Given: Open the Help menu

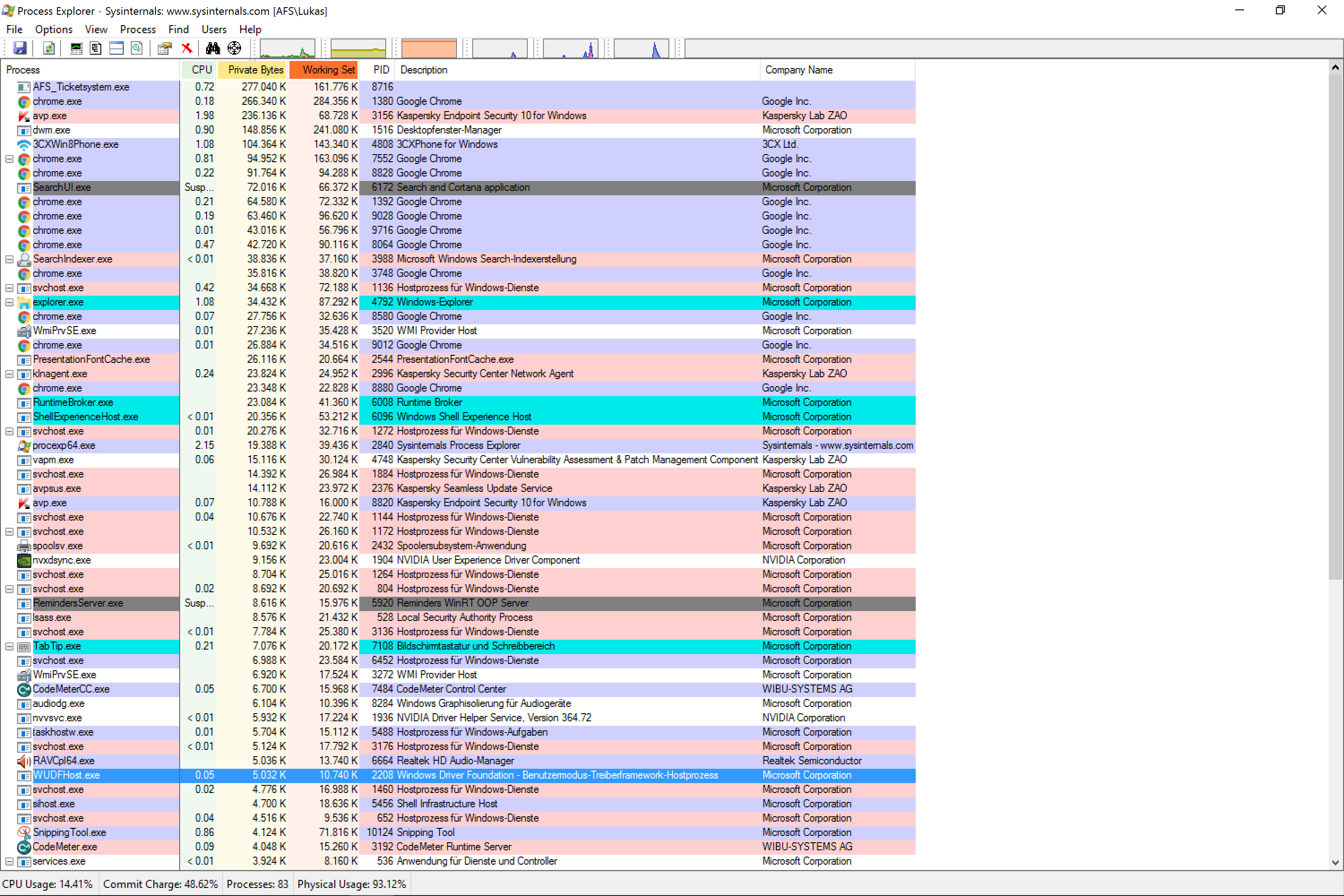Looking at the screenshot, I should click(250, 29).
